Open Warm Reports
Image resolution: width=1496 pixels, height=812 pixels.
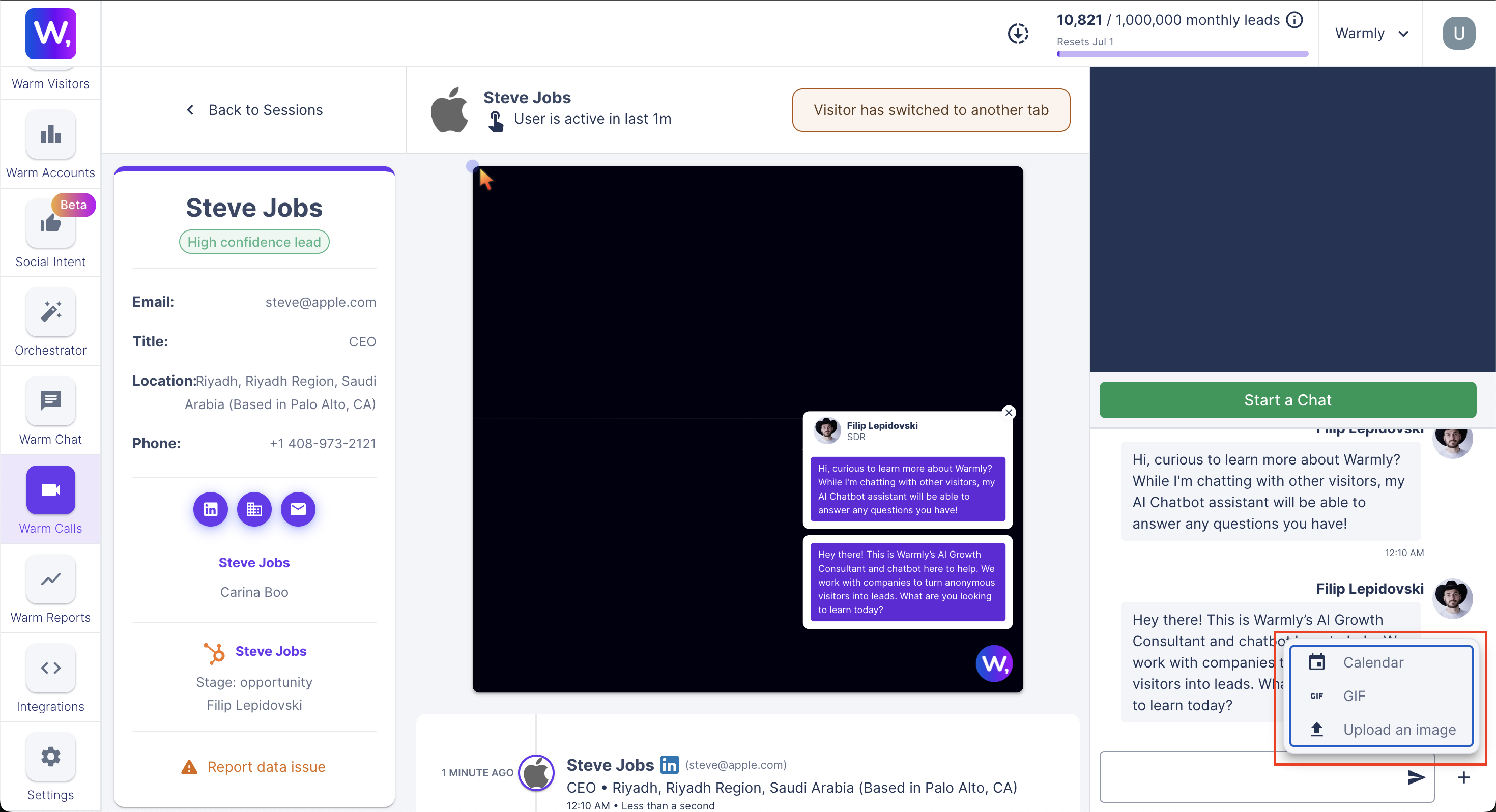(50, 588)
